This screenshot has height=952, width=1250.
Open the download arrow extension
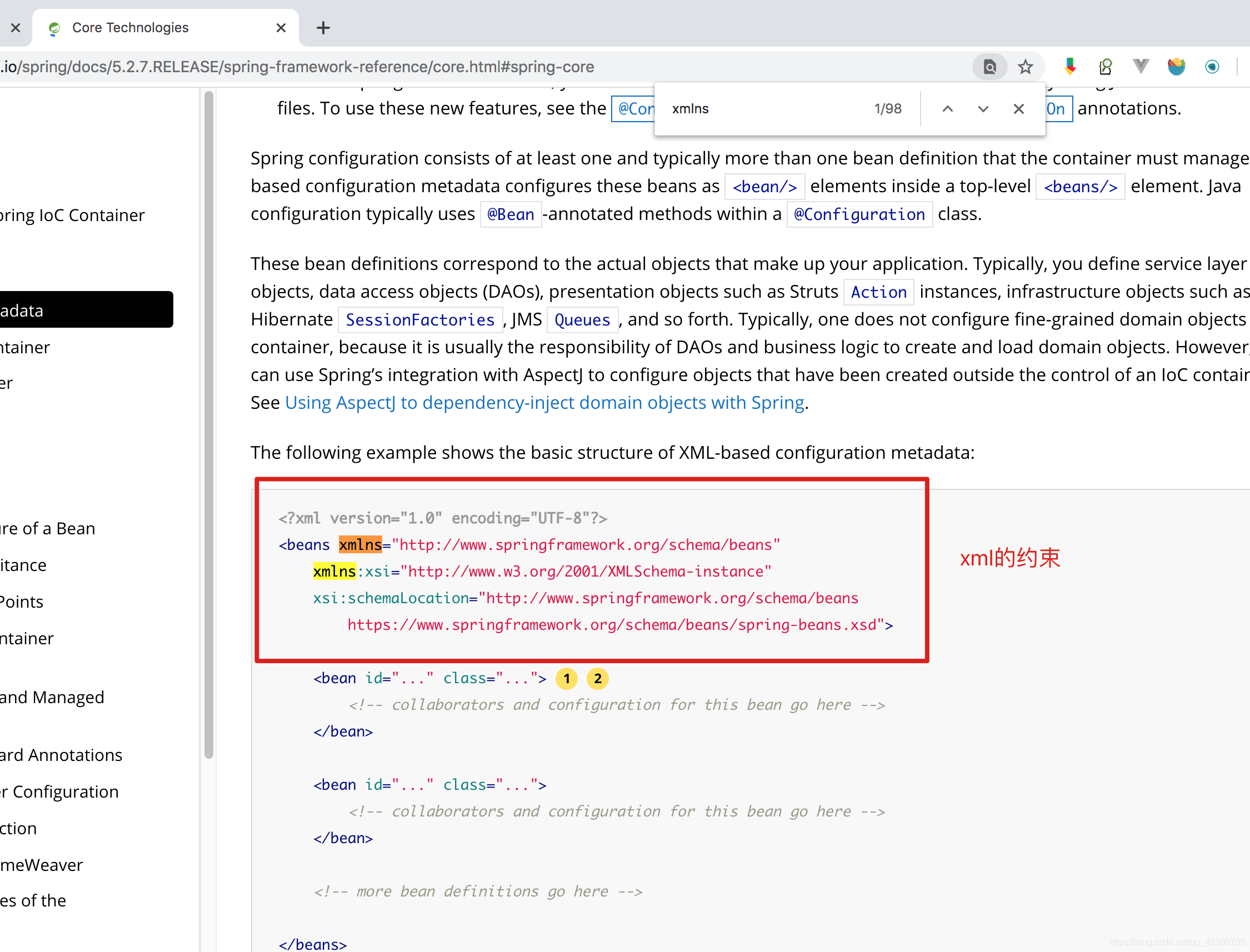(1070, 67)
